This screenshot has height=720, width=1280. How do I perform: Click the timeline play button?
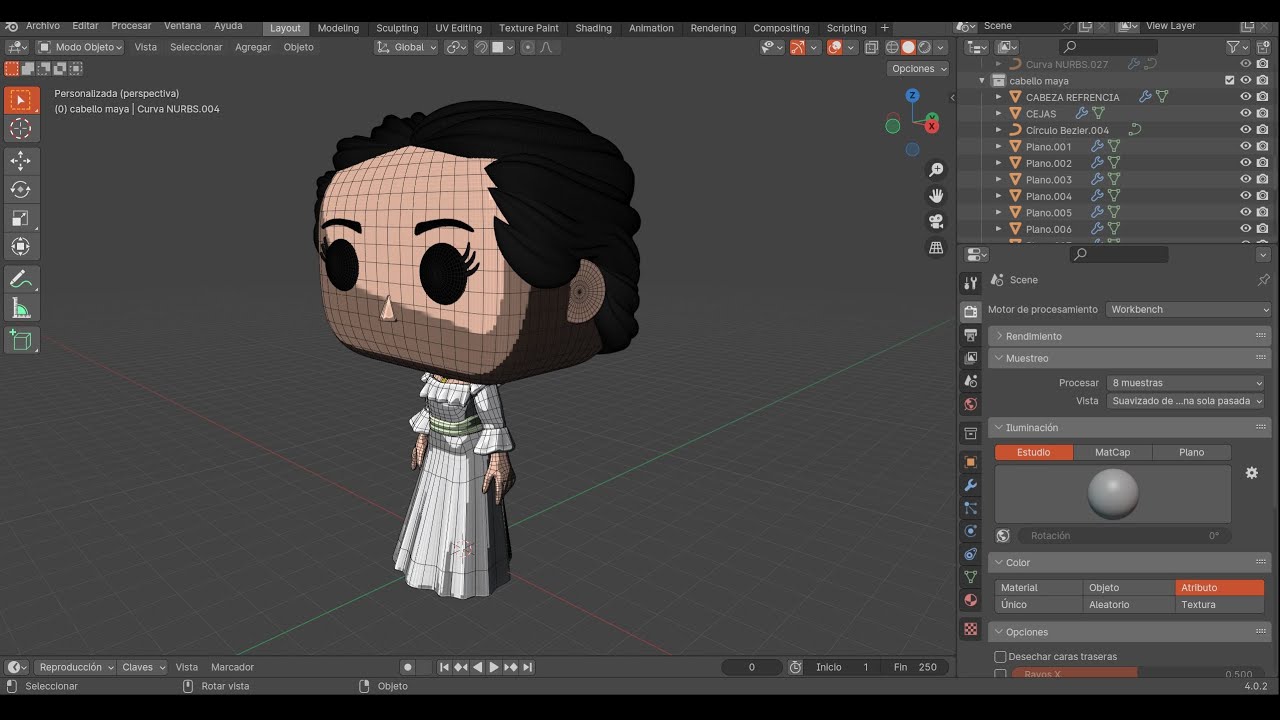(493, 667)
